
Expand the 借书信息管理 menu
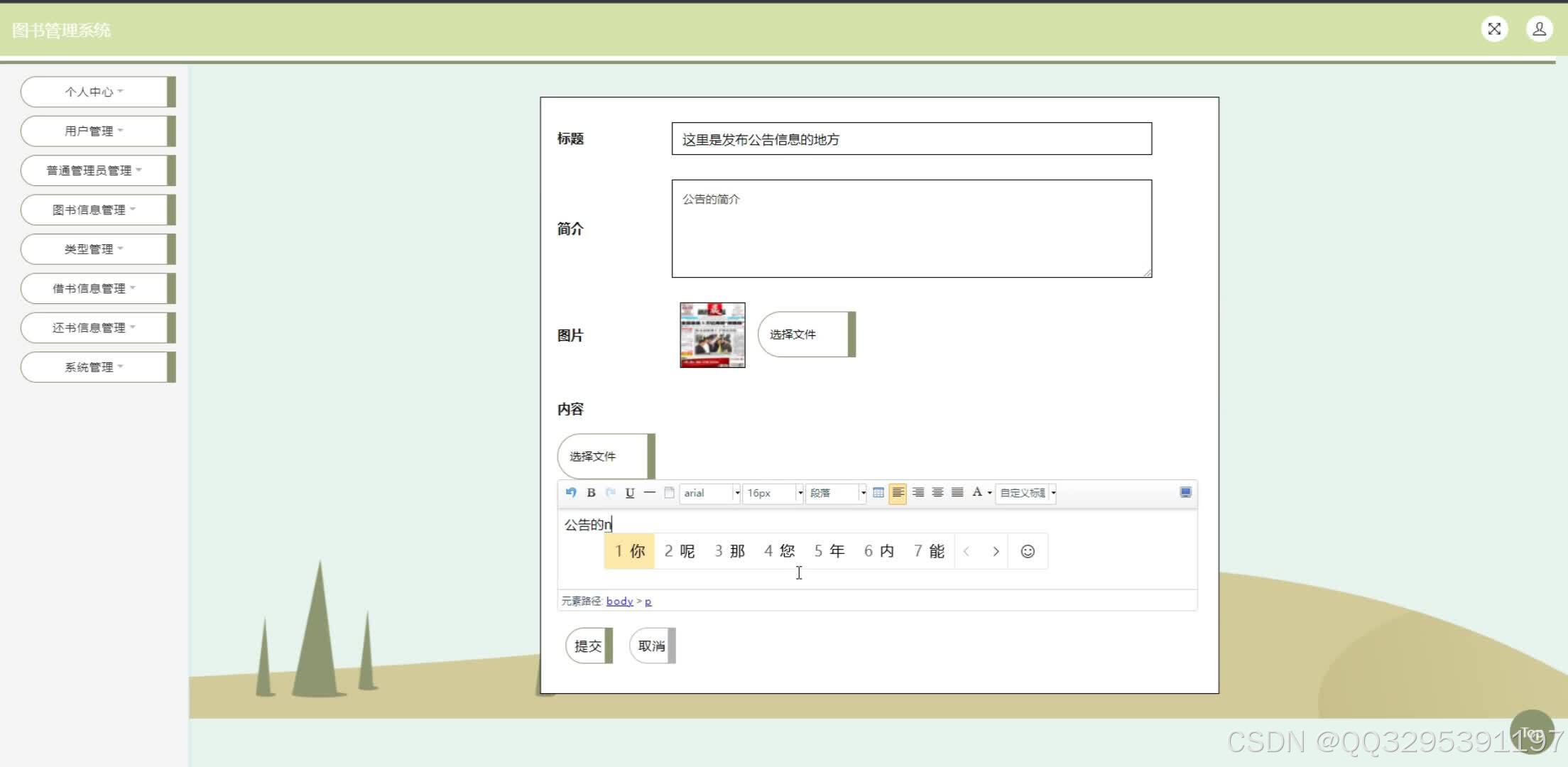(97, 288)
